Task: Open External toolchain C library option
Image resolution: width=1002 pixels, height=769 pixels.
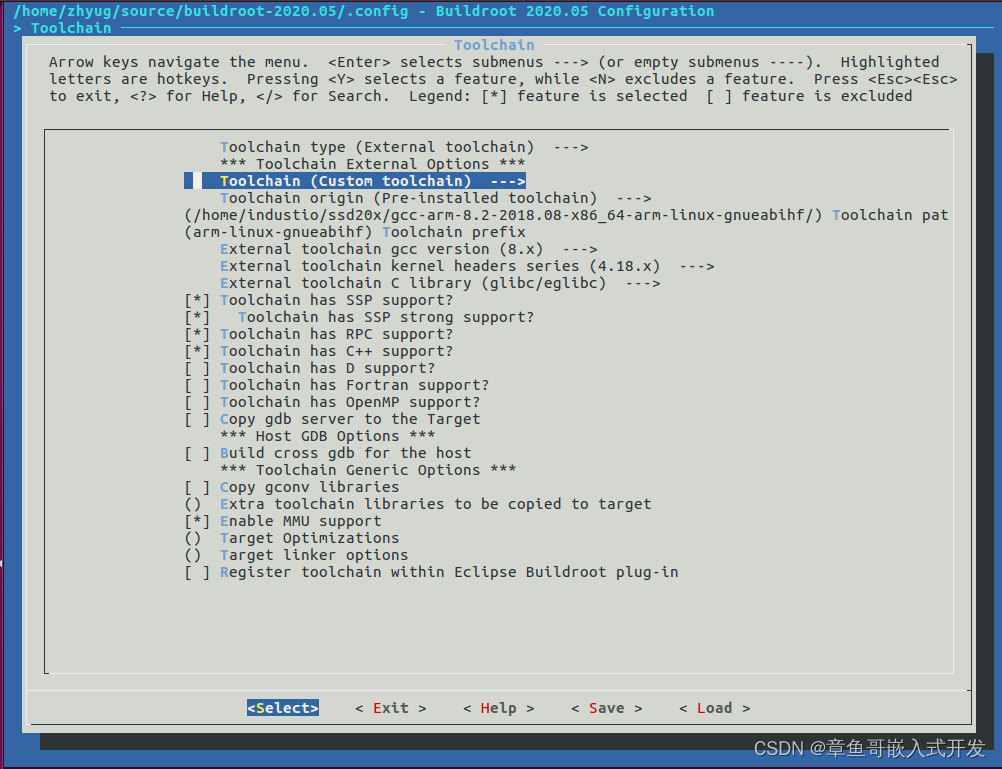Action: click(440, 283)
